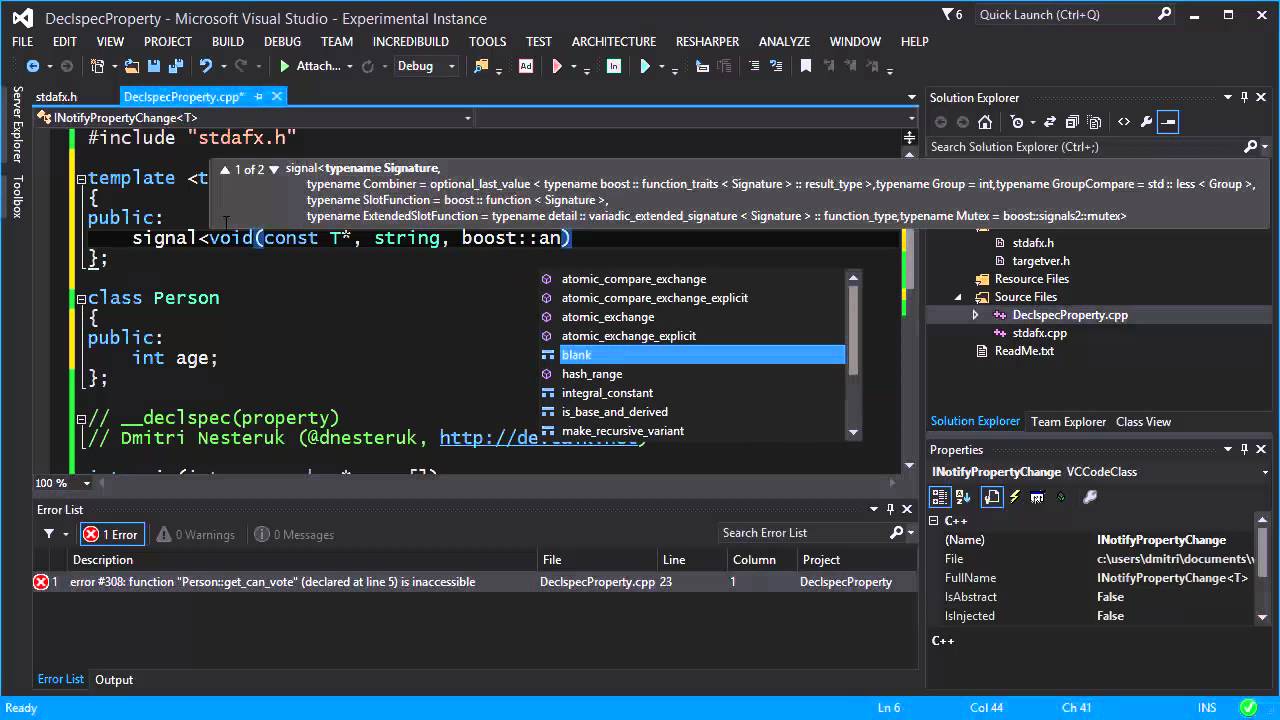Click the wrench Properties icon in Solution Explorer

tap(1146, 122)
